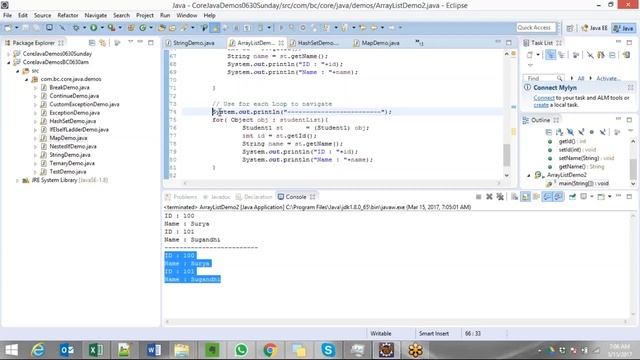This screenshot has height=360, width=640.
Task: Collapse CoreJavaDemosBC0630am project
Action: click(9, 62)
